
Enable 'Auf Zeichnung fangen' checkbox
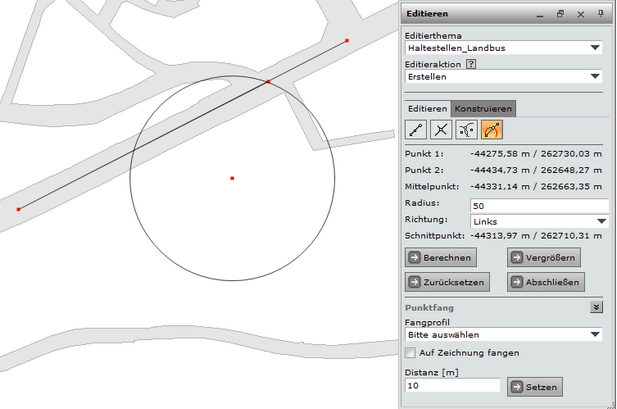click(x=409, y=353)
